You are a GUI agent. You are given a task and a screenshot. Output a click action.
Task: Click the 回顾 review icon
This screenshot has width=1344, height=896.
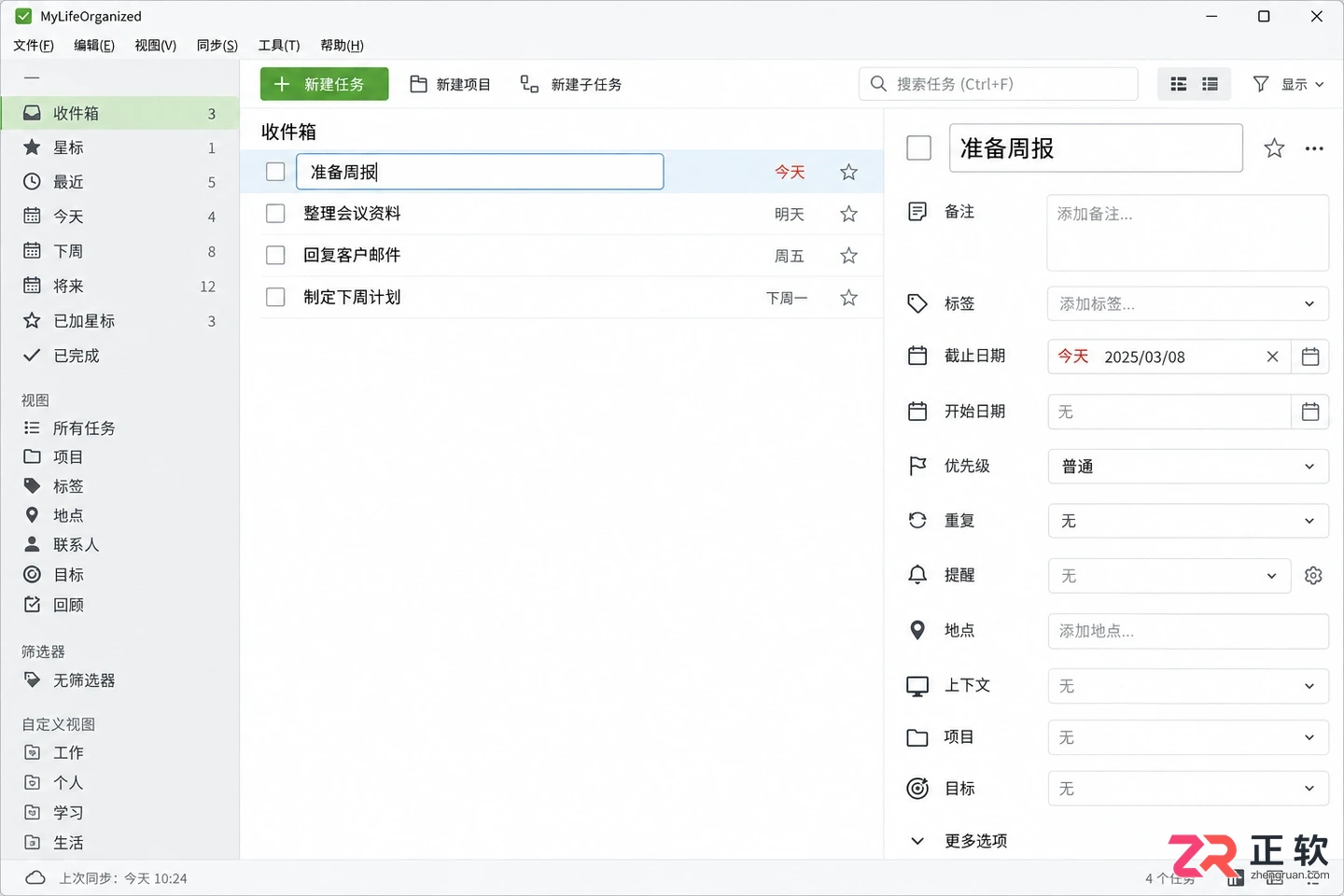(32, 604)
